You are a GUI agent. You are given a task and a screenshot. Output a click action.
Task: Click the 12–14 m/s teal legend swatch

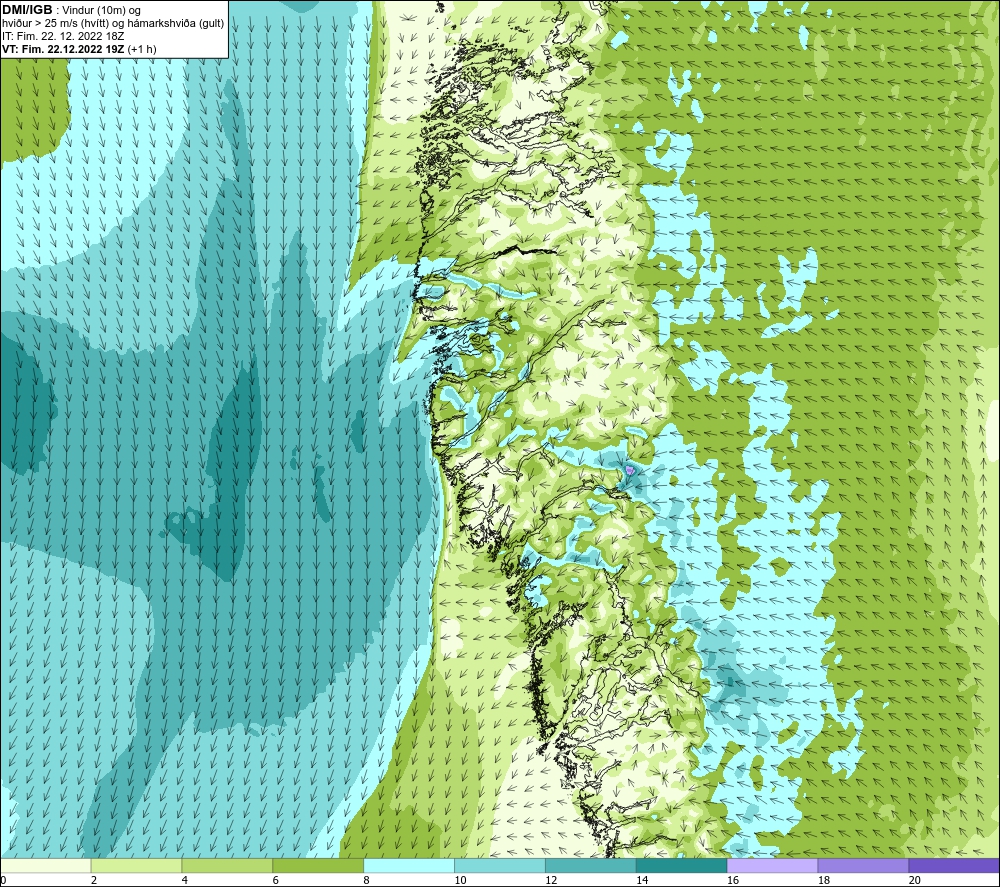click(x=591, y=865)
